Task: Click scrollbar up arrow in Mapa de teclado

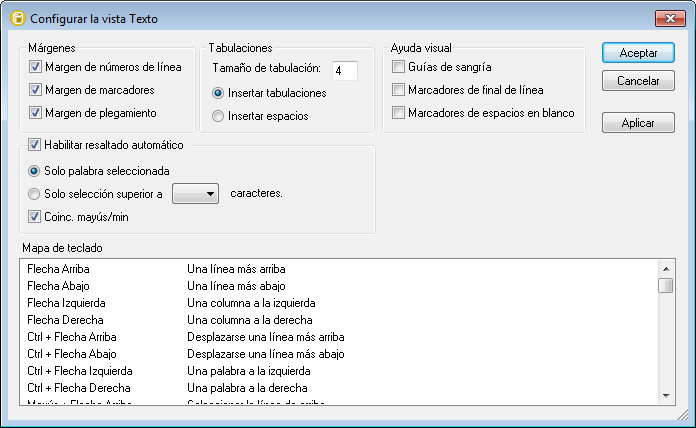Action: coord(666,269)
